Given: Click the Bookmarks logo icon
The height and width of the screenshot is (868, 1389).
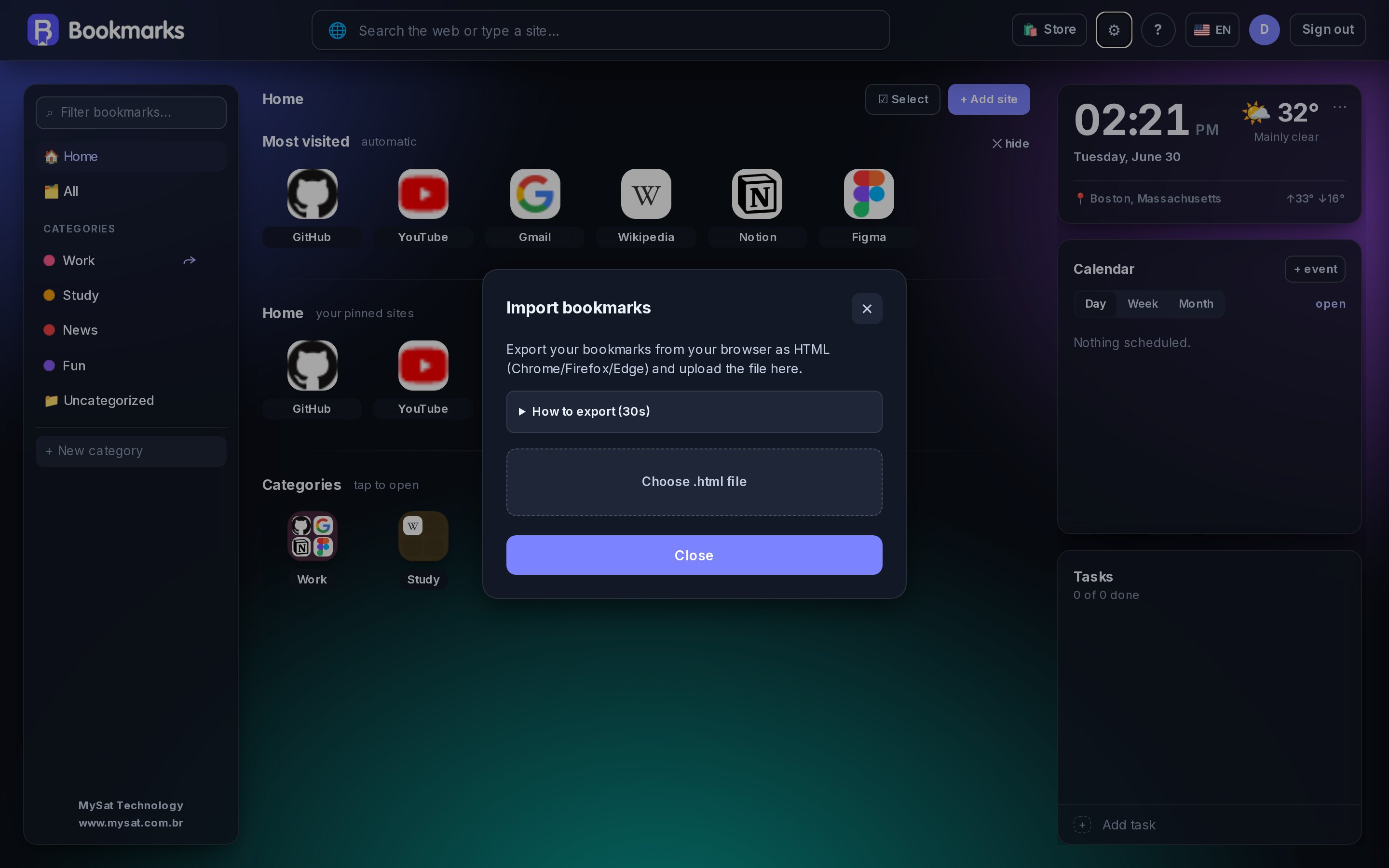Looking at the screenshot, I should [x=43, y=30].
